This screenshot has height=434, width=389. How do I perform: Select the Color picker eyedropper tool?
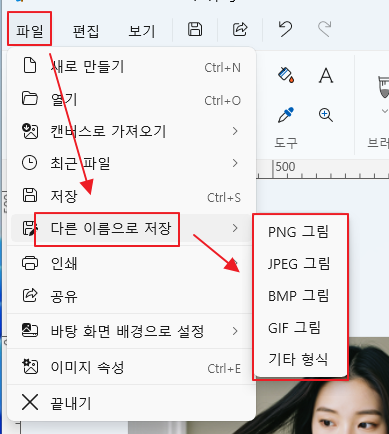point(286,115)
